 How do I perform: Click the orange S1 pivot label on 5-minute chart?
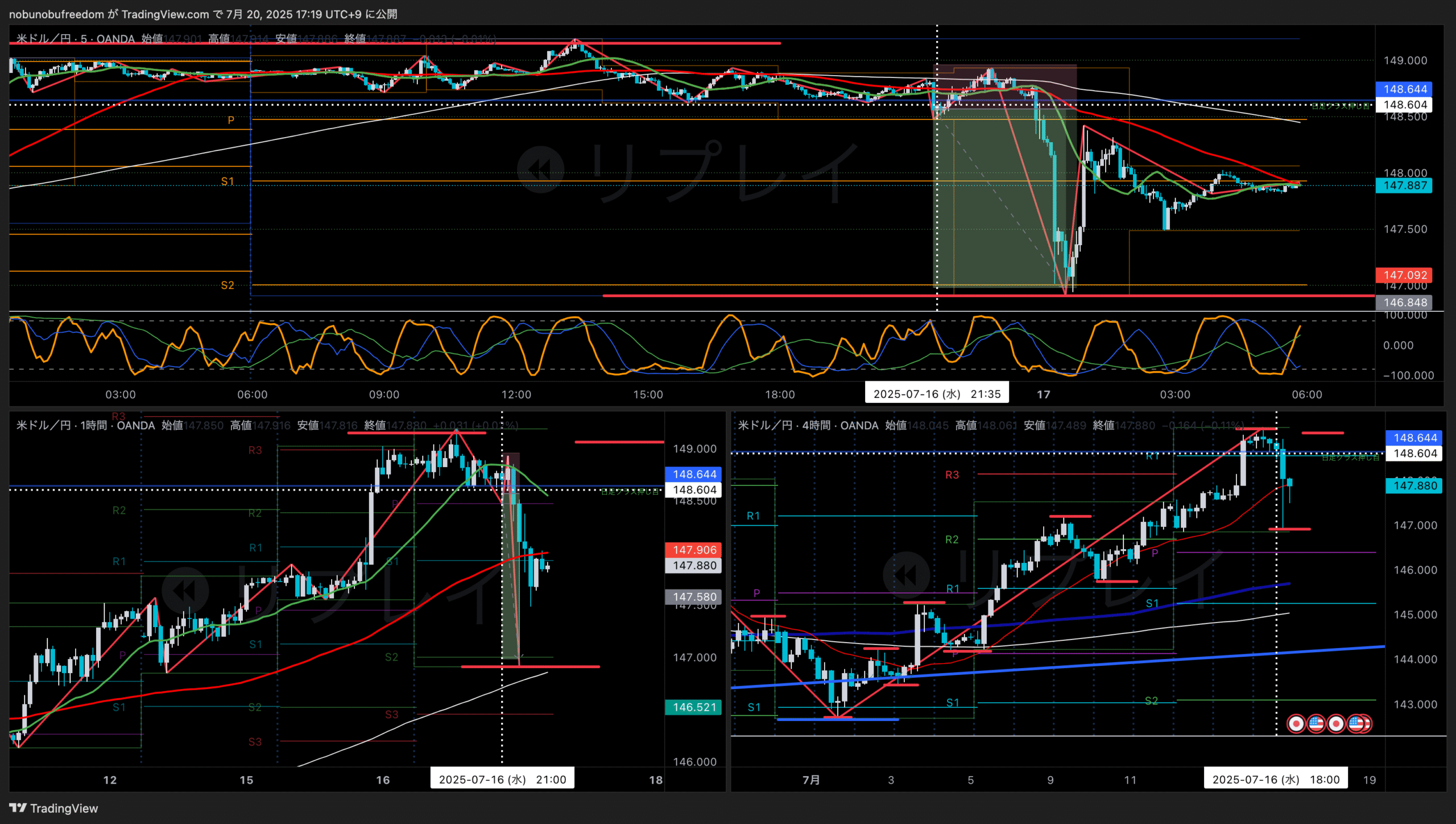(x=227, y=182)
